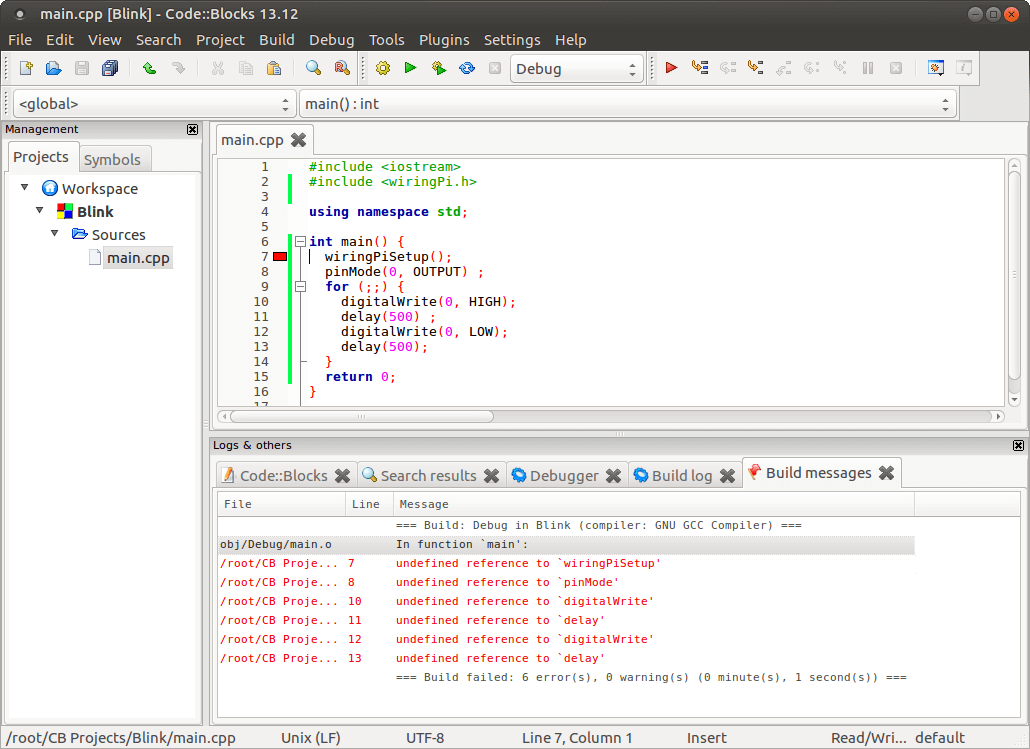This screenshot has height=749, width=1030.
Task: Click the Build and run icon
Action: (x=439, y=68)
